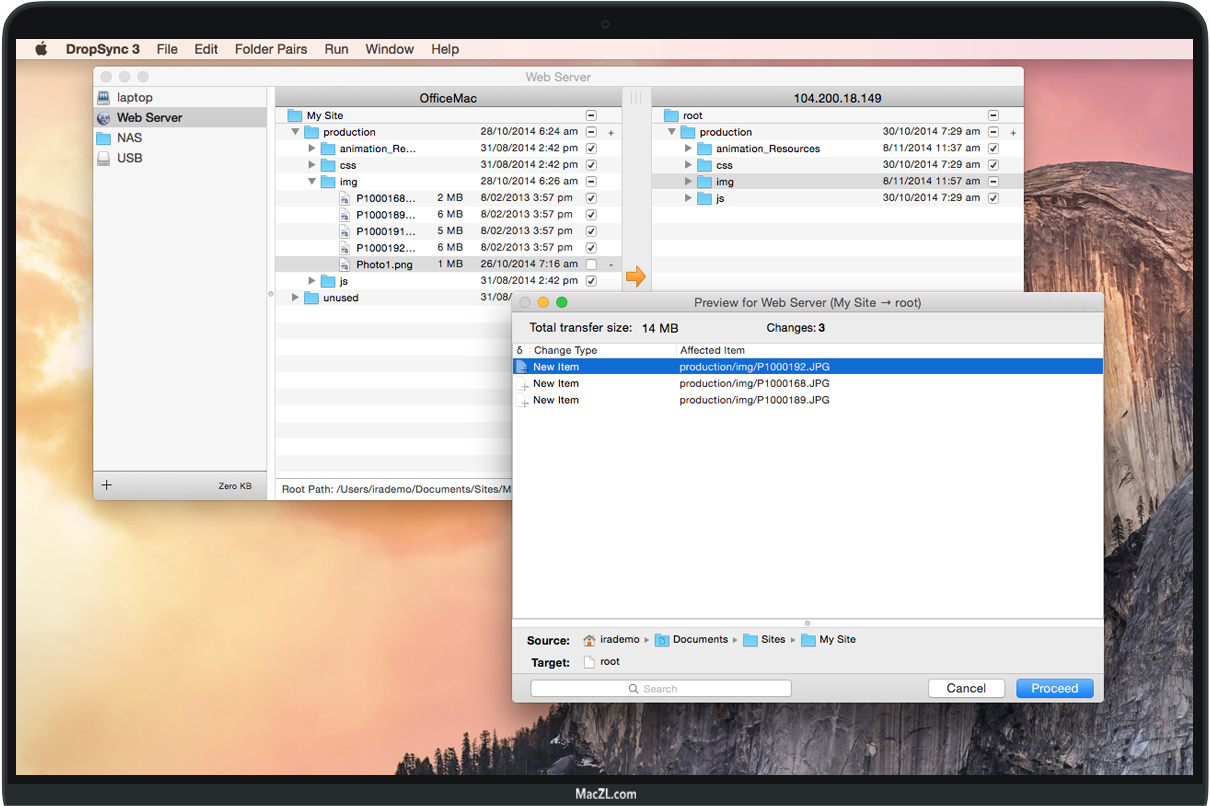Click the Proceed button
The width and height of the screenshot is (1210, 806).
pos(1054,688)
